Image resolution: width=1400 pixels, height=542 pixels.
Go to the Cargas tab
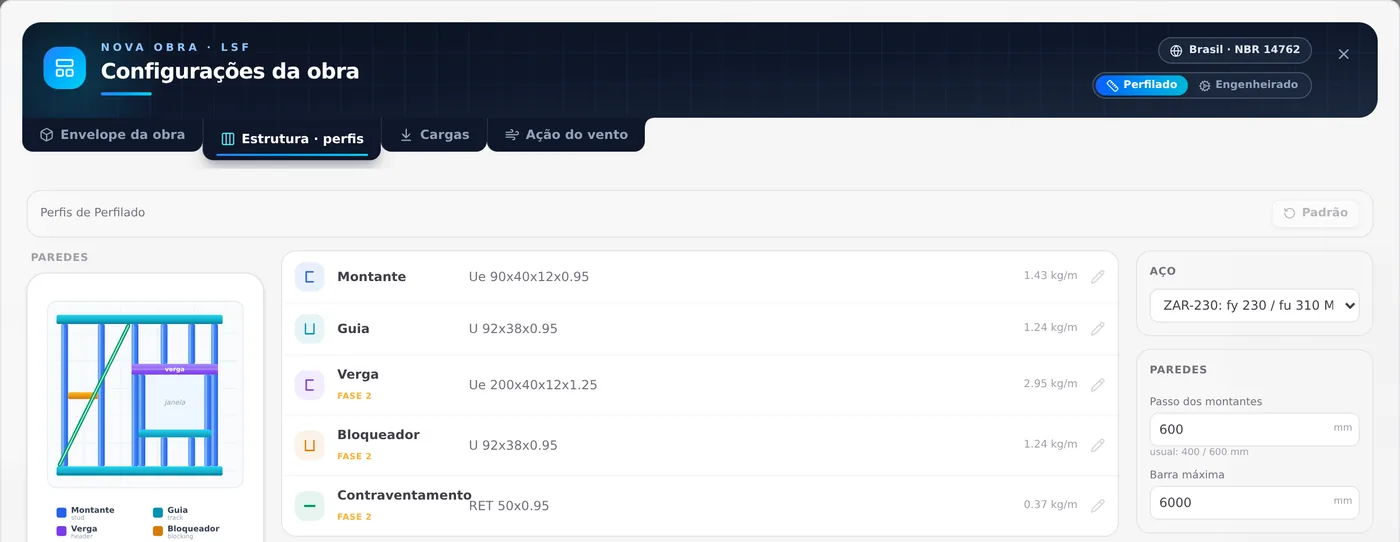[x=434, y=135]
